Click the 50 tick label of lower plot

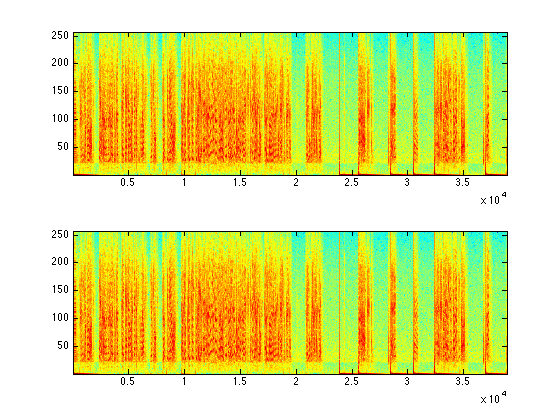pos(63,345)
